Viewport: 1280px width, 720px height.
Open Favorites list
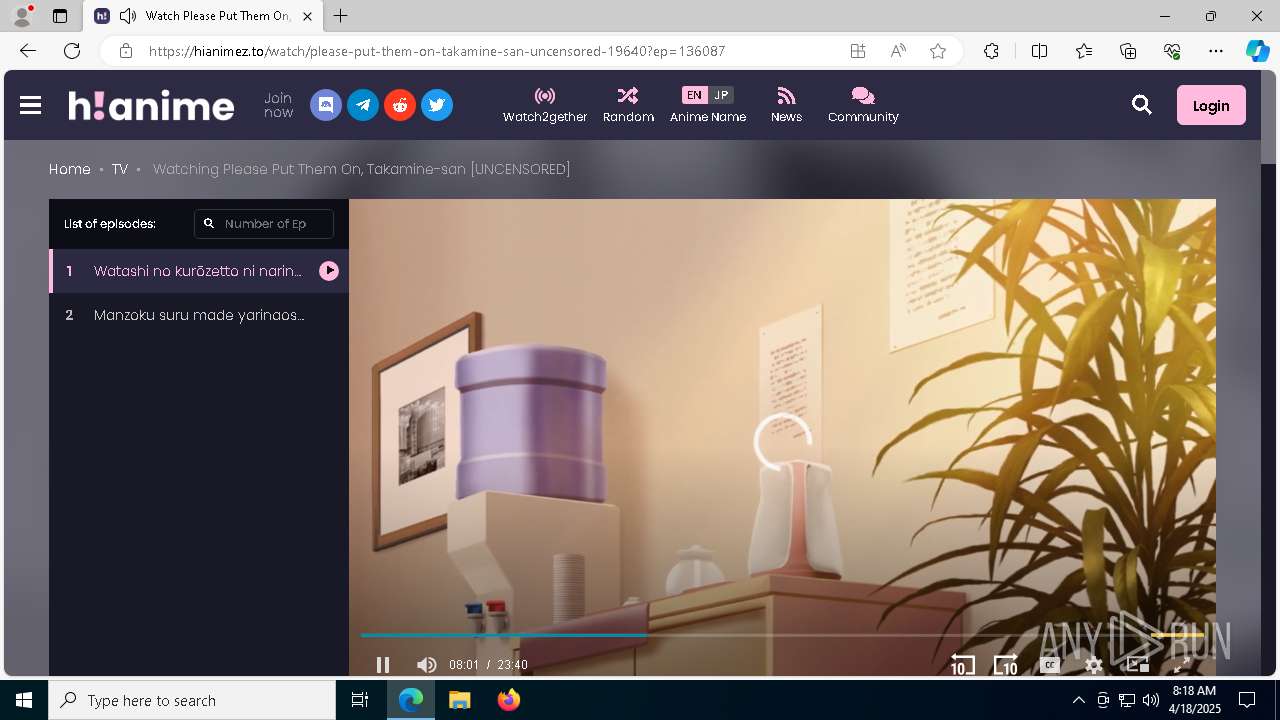(1084, 51)
